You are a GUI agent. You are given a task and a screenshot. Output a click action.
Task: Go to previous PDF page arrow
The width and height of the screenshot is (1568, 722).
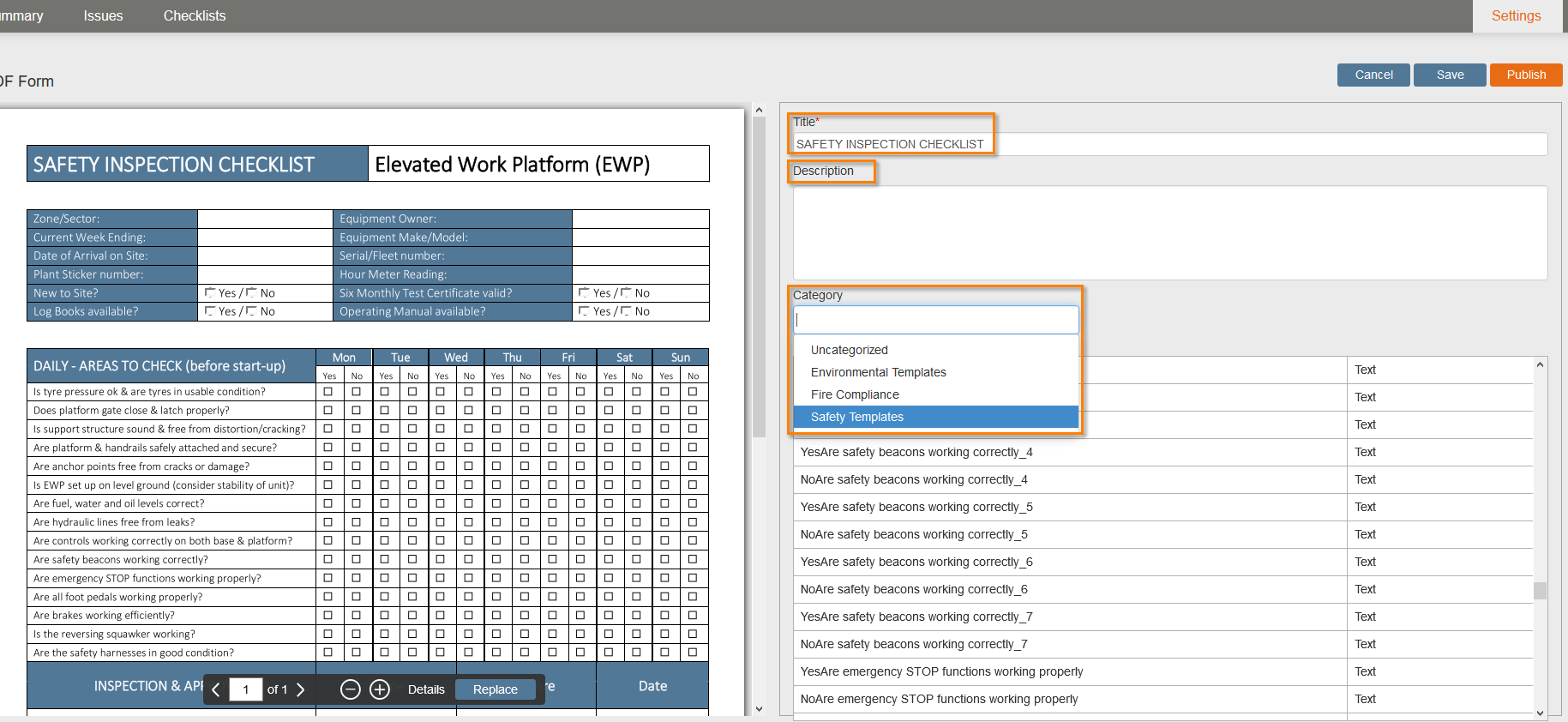(216, 690)
